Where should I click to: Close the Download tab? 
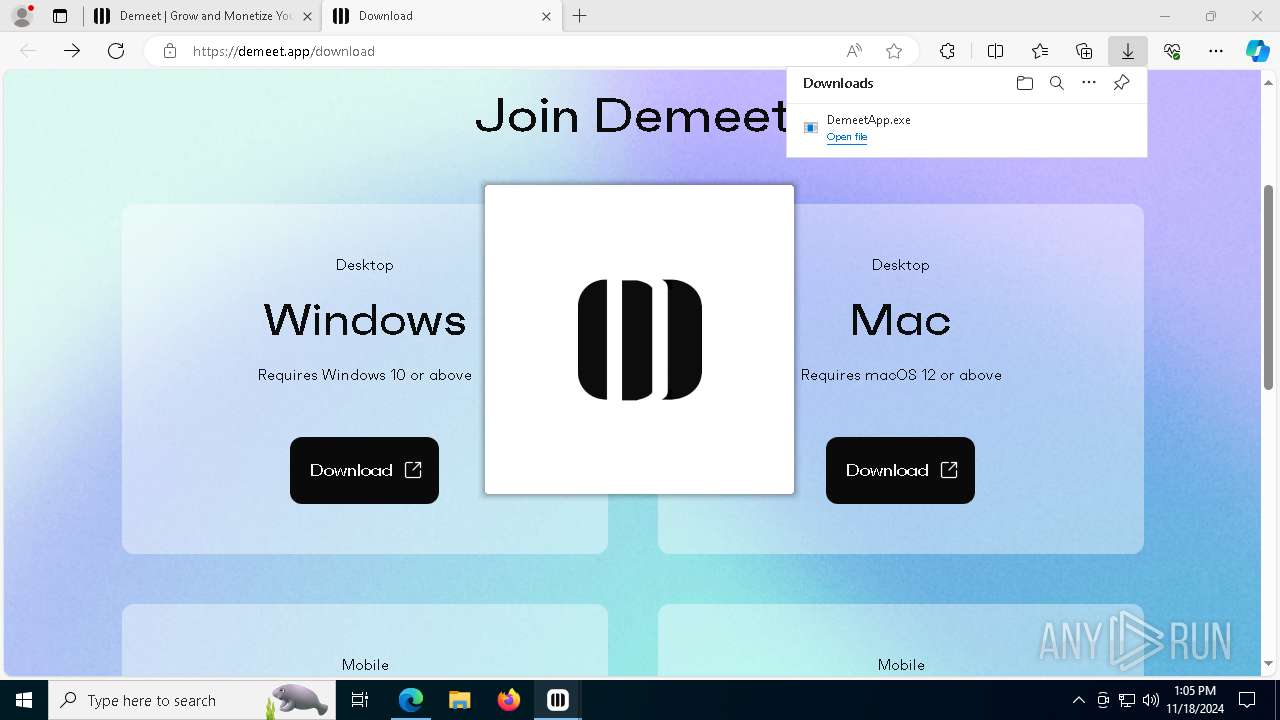pyautogui.click(x=546, y=16)
